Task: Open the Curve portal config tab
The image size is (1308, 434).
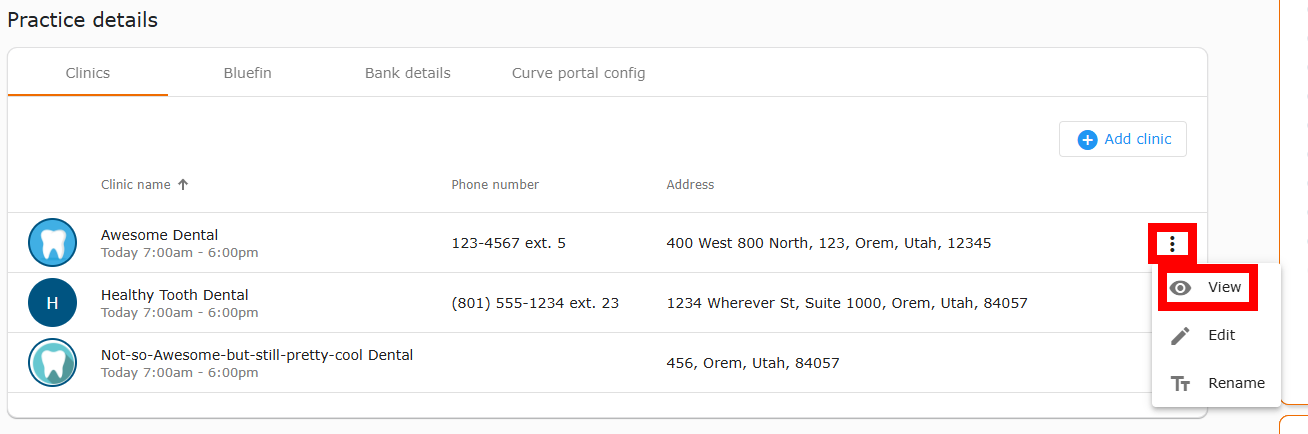Action: [x=579, y=73]
